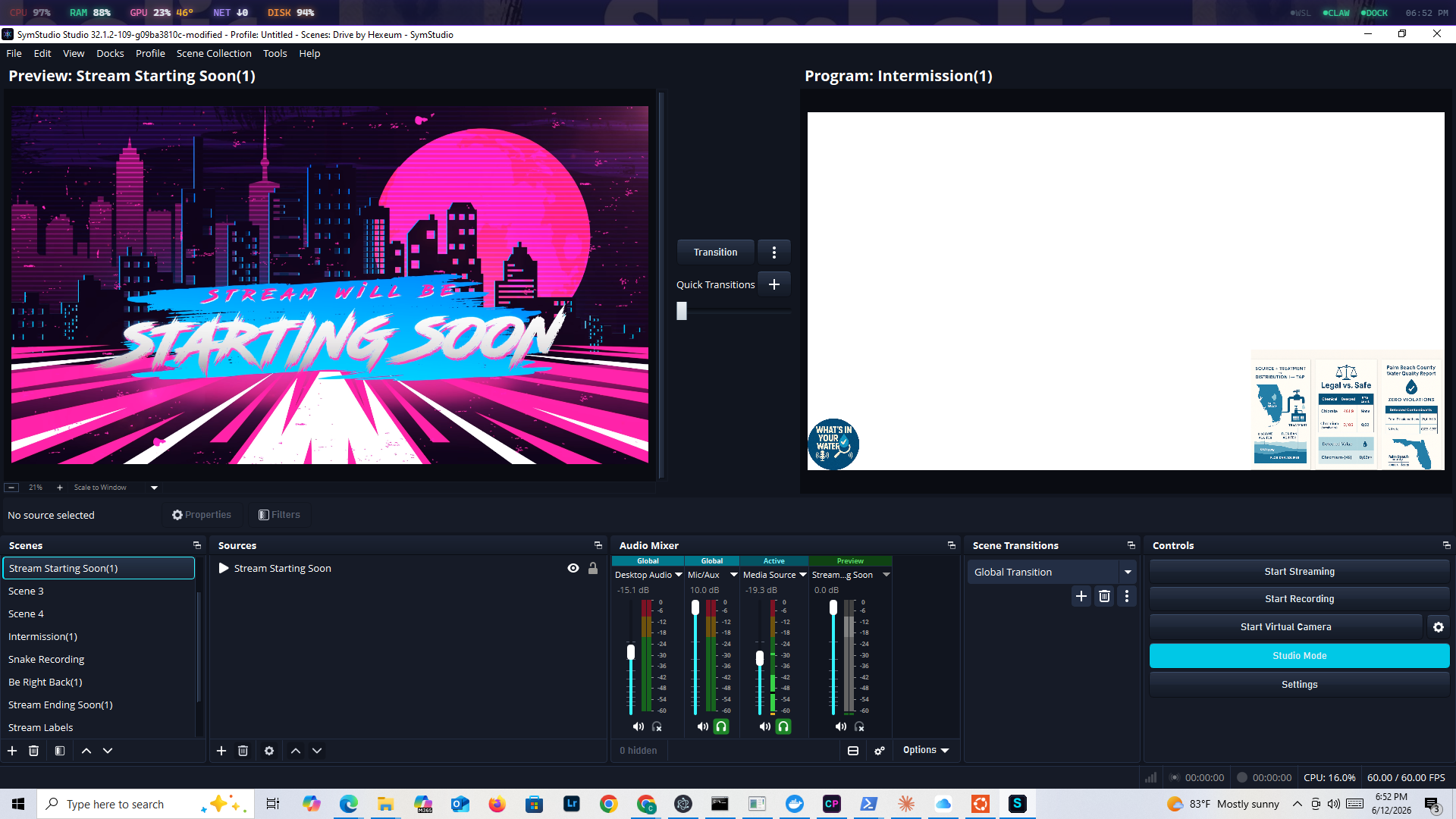This screenshot has height=819, width=1456.
Task: Add a new scene with the plus icon
Action: pyautogui.click(x=12, y=751)
